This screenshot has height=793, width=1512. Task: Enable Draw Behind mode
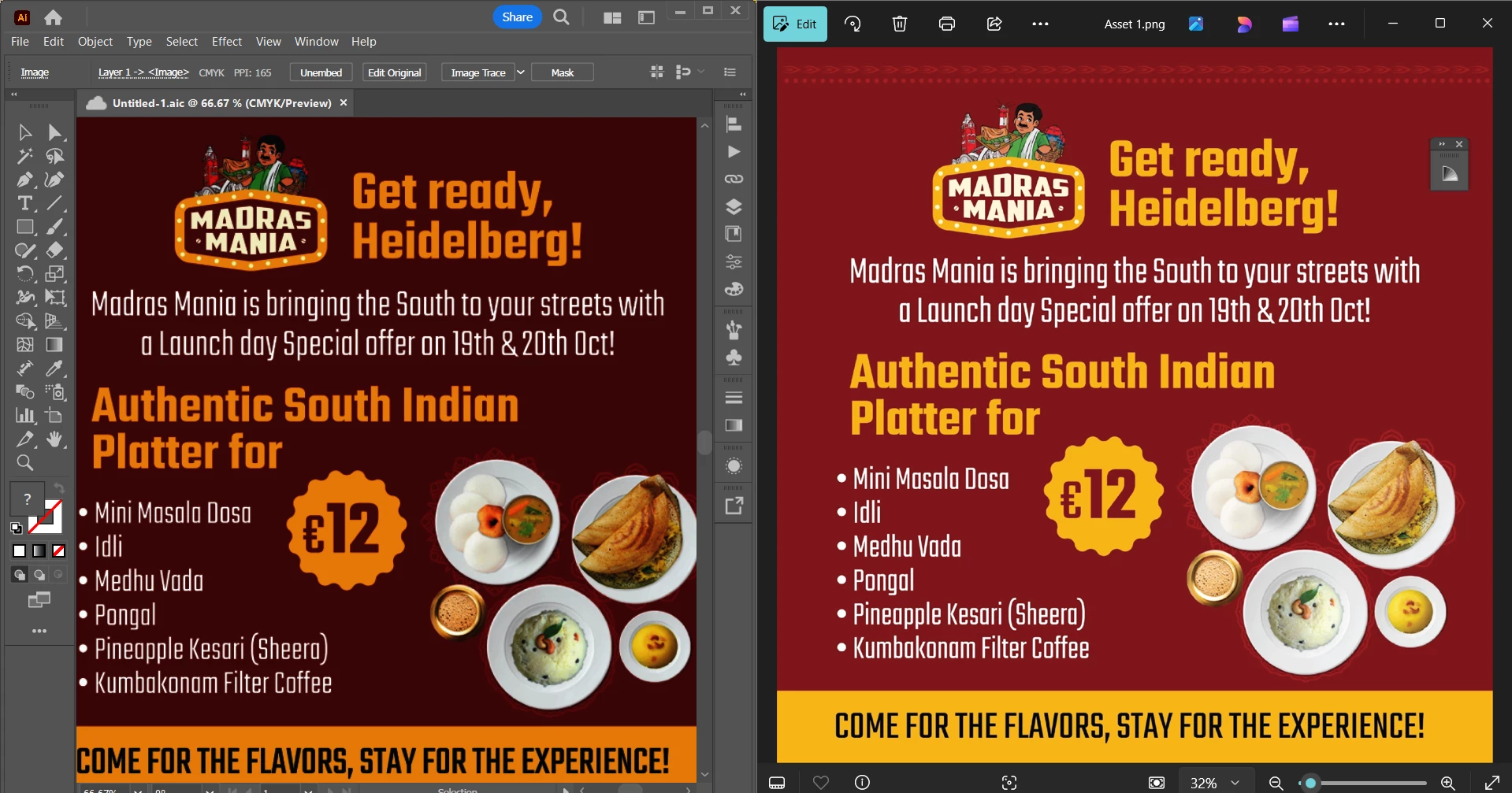pyautogui.click(x=39, y=575)
